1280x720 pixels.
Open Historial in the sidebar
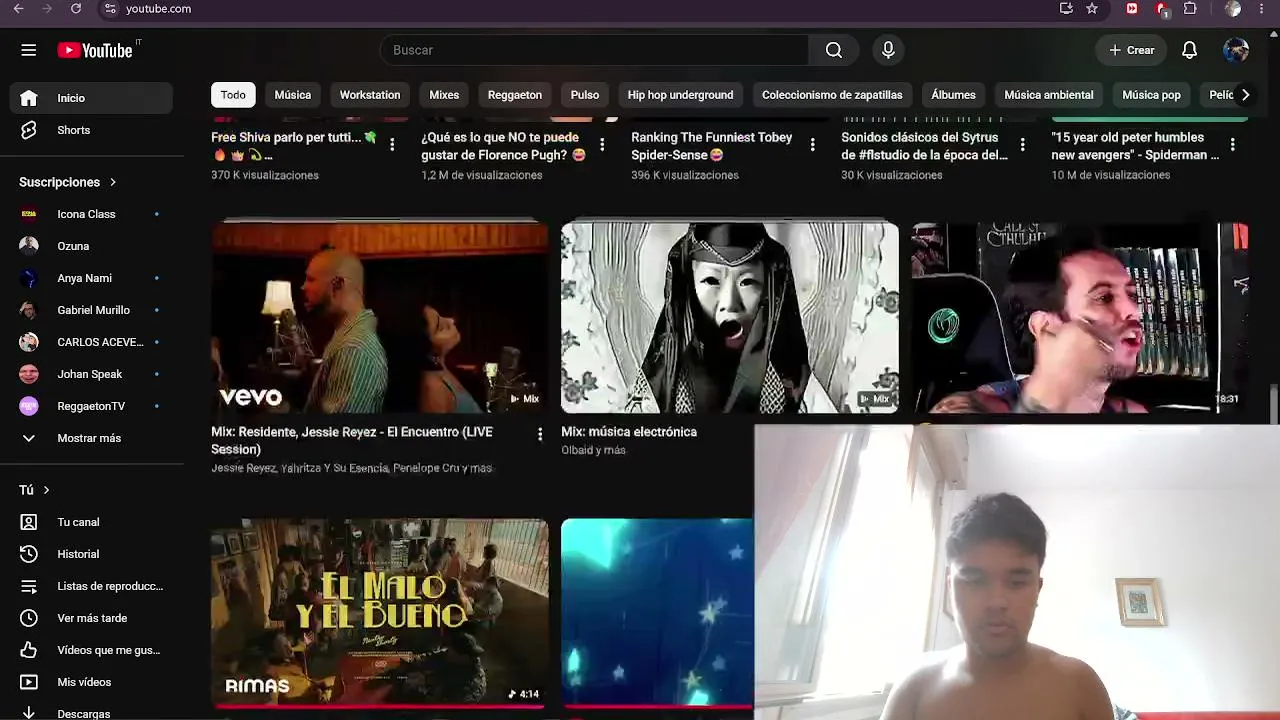[91, 554]
